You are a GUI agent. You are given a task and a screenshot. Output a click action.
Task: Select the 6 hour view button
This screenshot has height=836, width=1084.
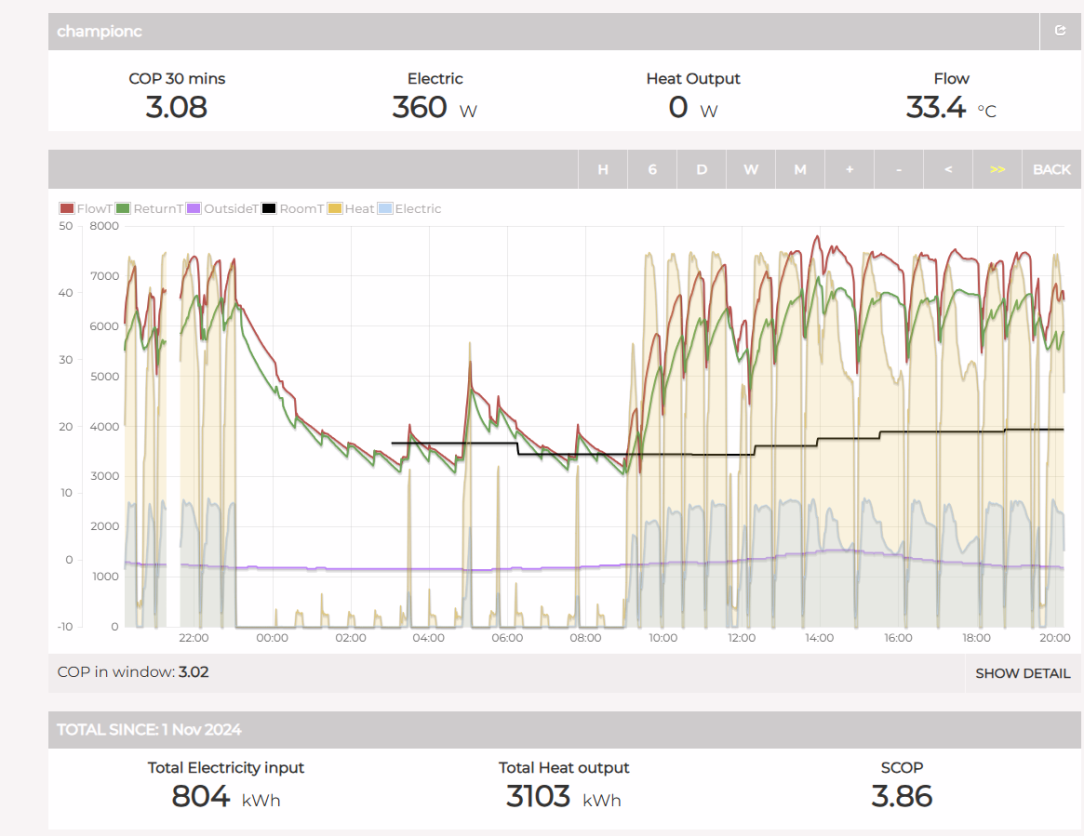(652, 169)
